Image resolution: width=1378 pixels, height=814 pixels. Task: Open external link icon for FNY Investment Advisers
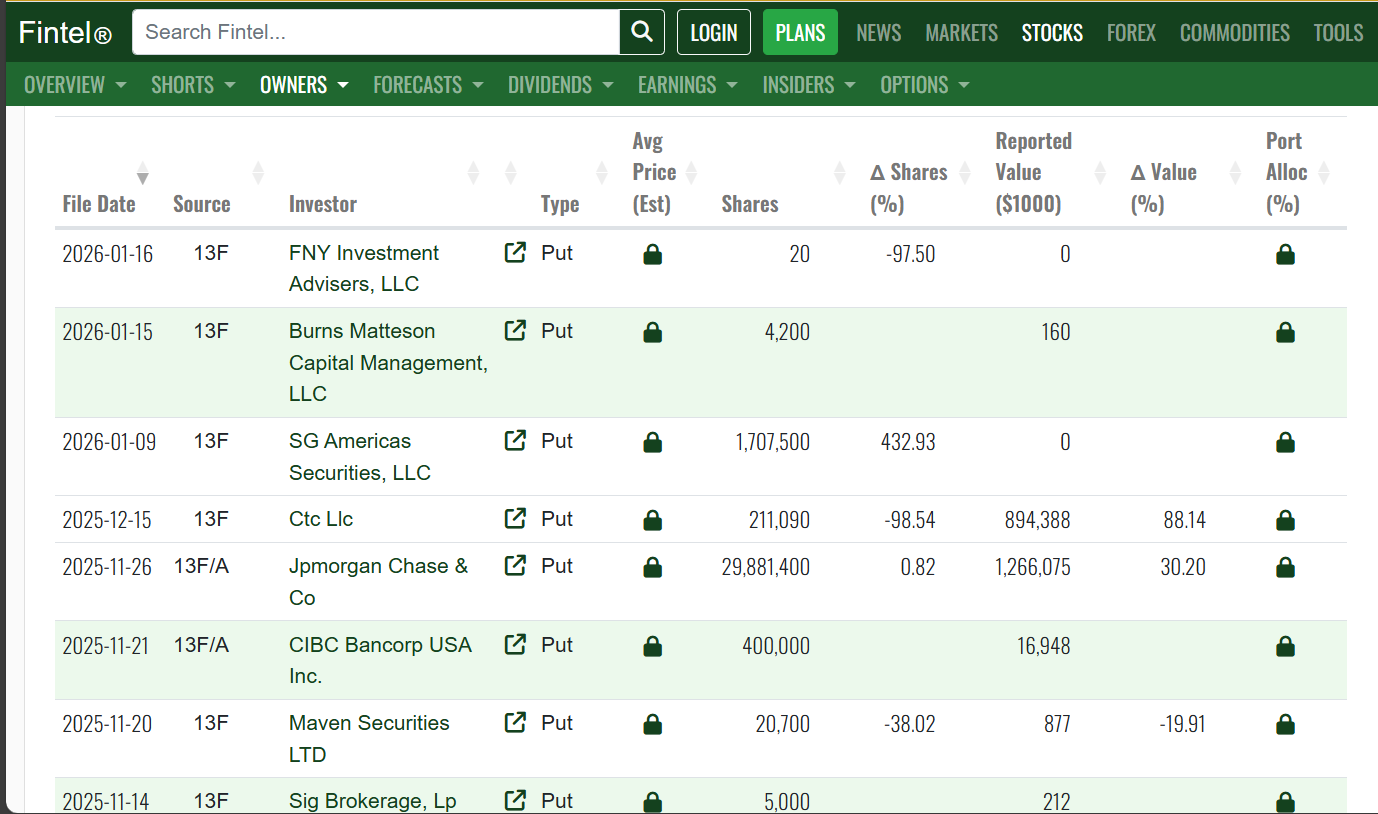point(515,253)
